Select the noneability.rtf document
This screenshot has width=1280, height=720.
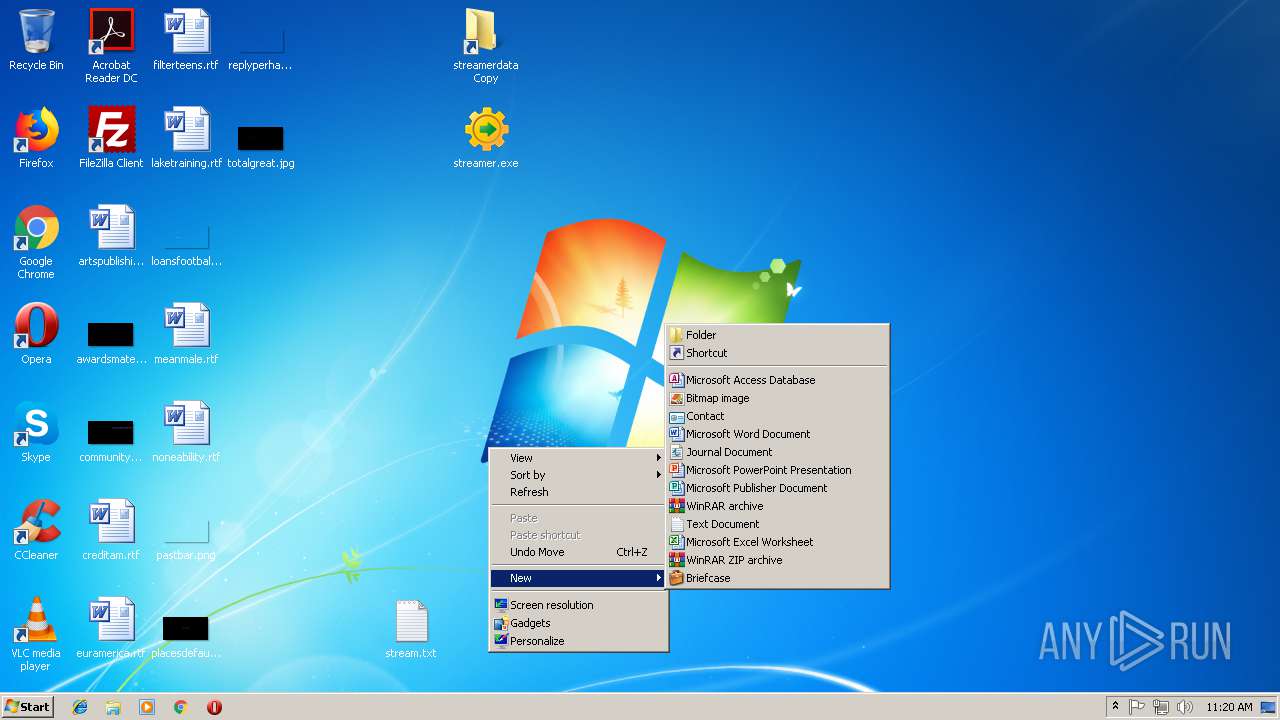point(186,432)
